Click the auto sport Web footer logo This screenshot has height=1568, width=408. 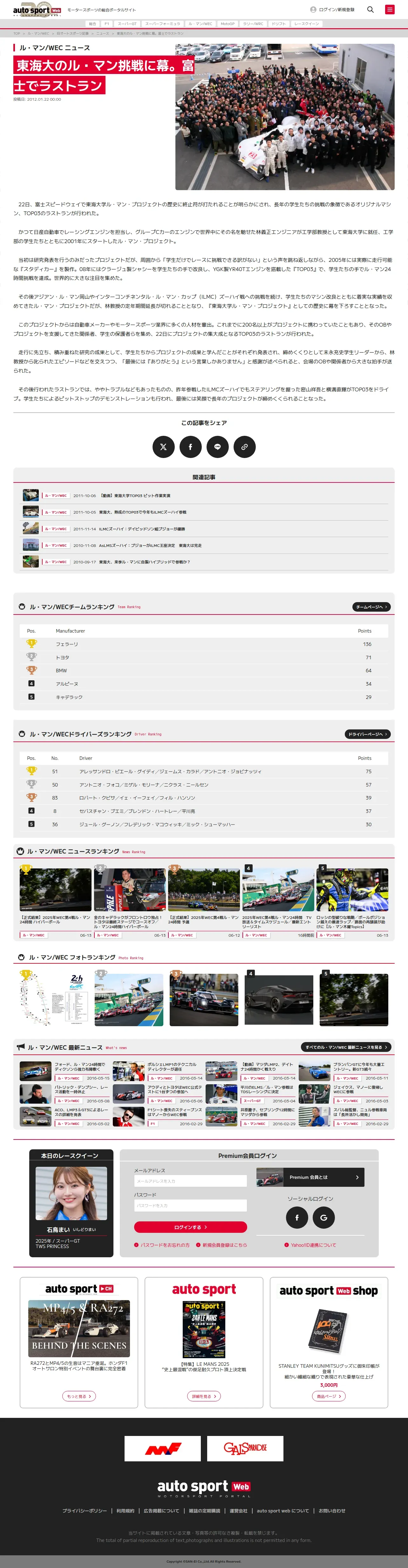[x=204, y=1488]
